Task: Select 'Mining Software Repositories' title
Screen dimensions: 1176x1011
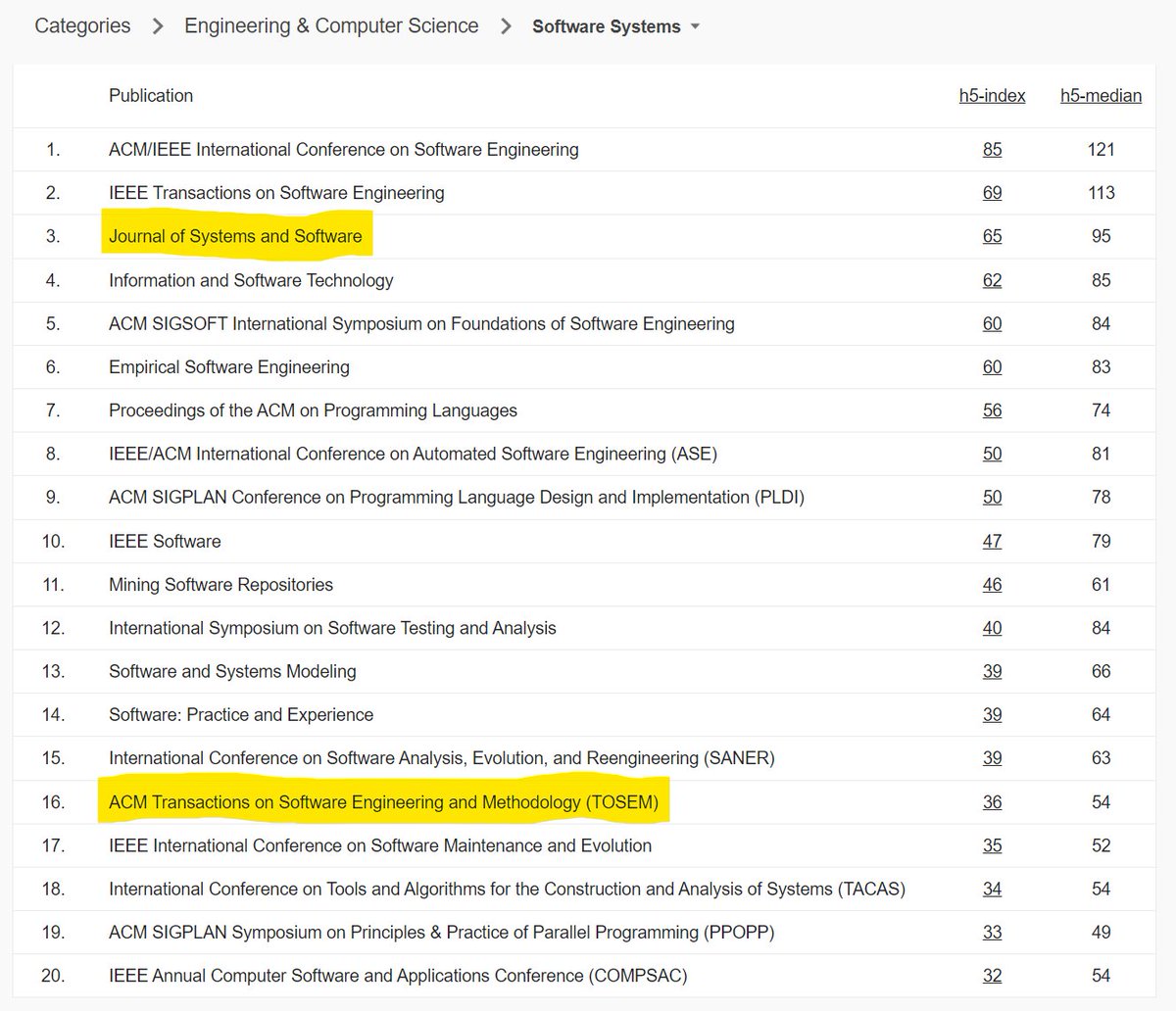Action: [x=220, y=585]
